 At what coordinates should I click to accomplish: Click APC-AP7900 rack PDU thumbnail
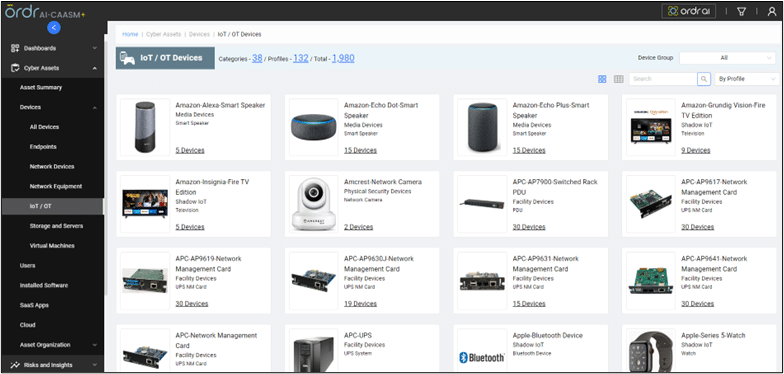[x=482, y=204]
